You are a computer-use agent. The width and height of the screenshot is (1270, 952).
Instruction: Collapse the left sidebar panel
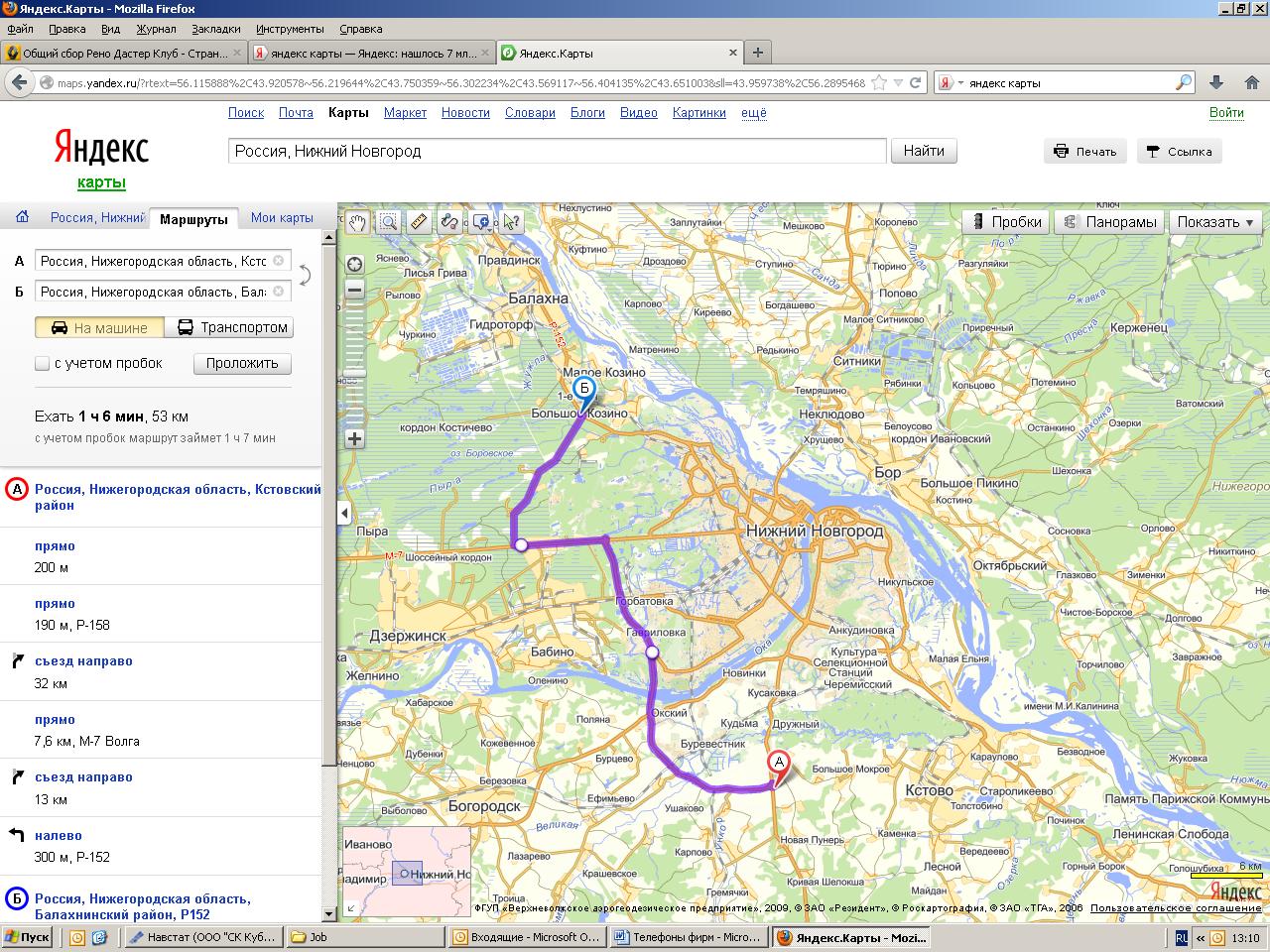344,513
